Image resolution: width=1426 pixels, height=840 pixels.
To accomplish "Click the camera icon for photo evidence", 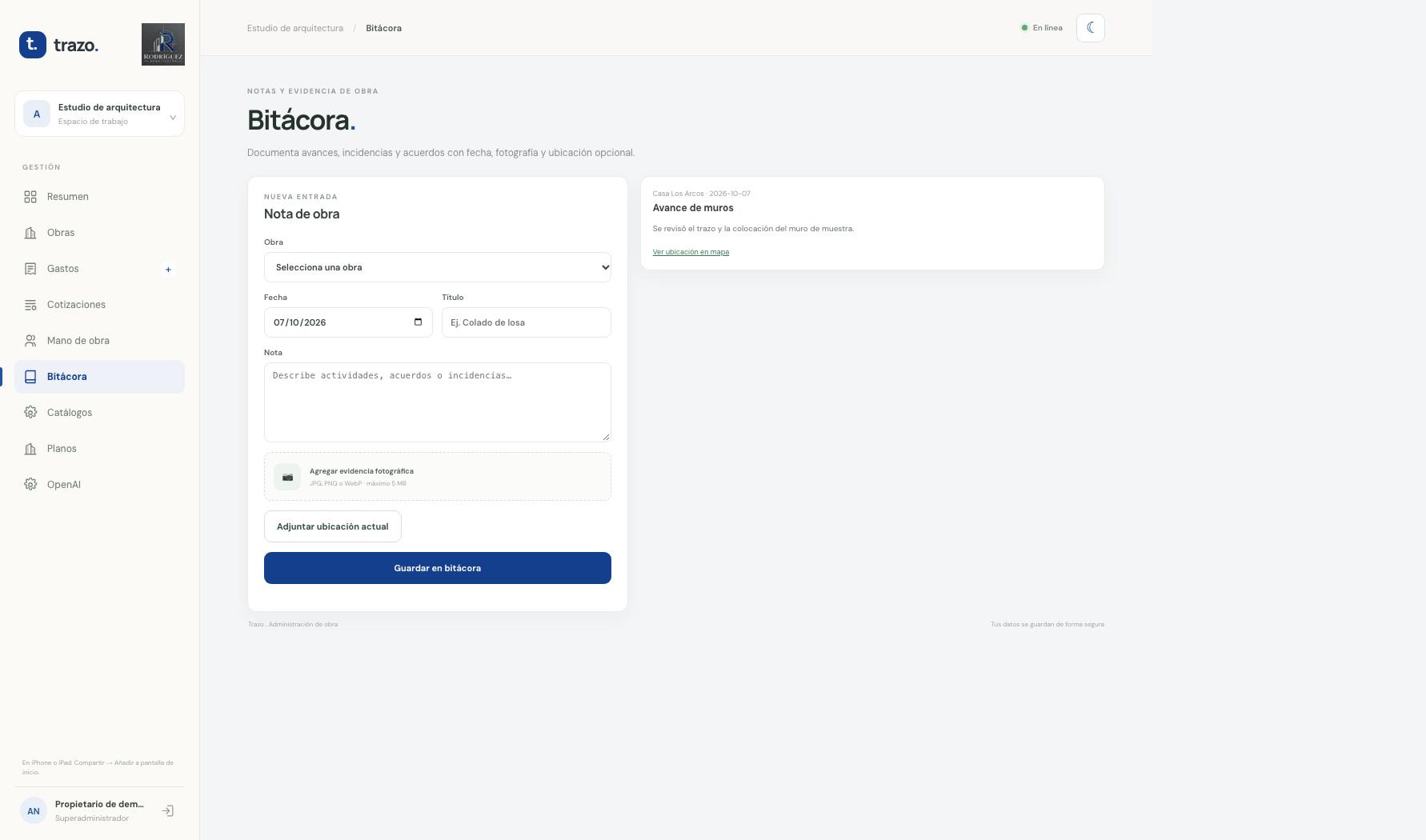I will [287, 477].
